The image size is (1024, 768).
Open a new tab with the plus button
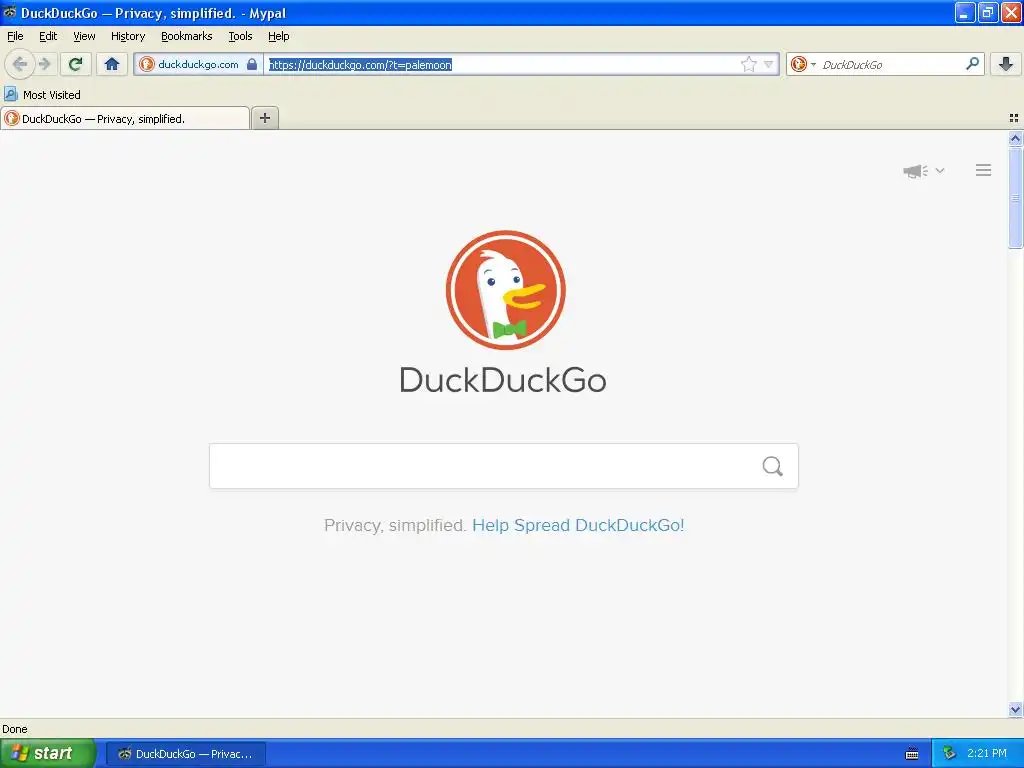click(x=264, y=118)
